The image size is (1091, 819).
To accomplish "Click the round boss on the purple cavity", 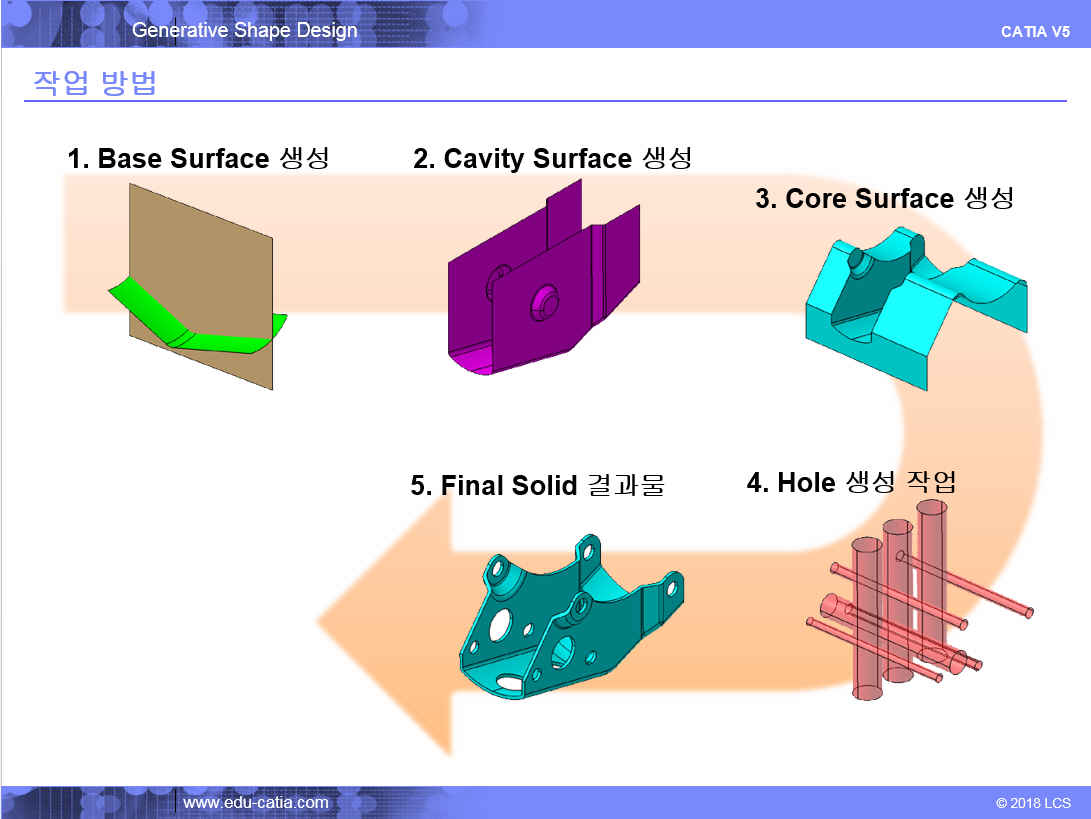I will 545,300.
